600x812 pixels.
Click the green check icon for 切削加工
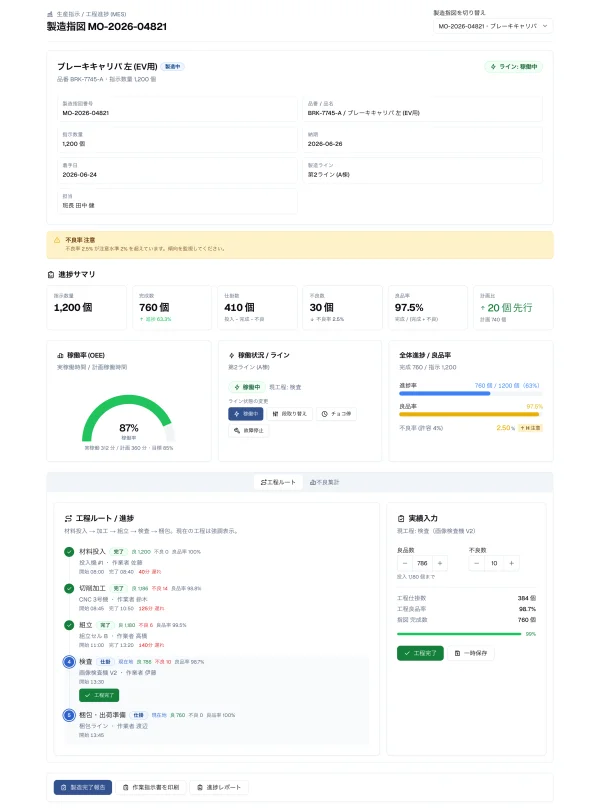click(69, 588)
